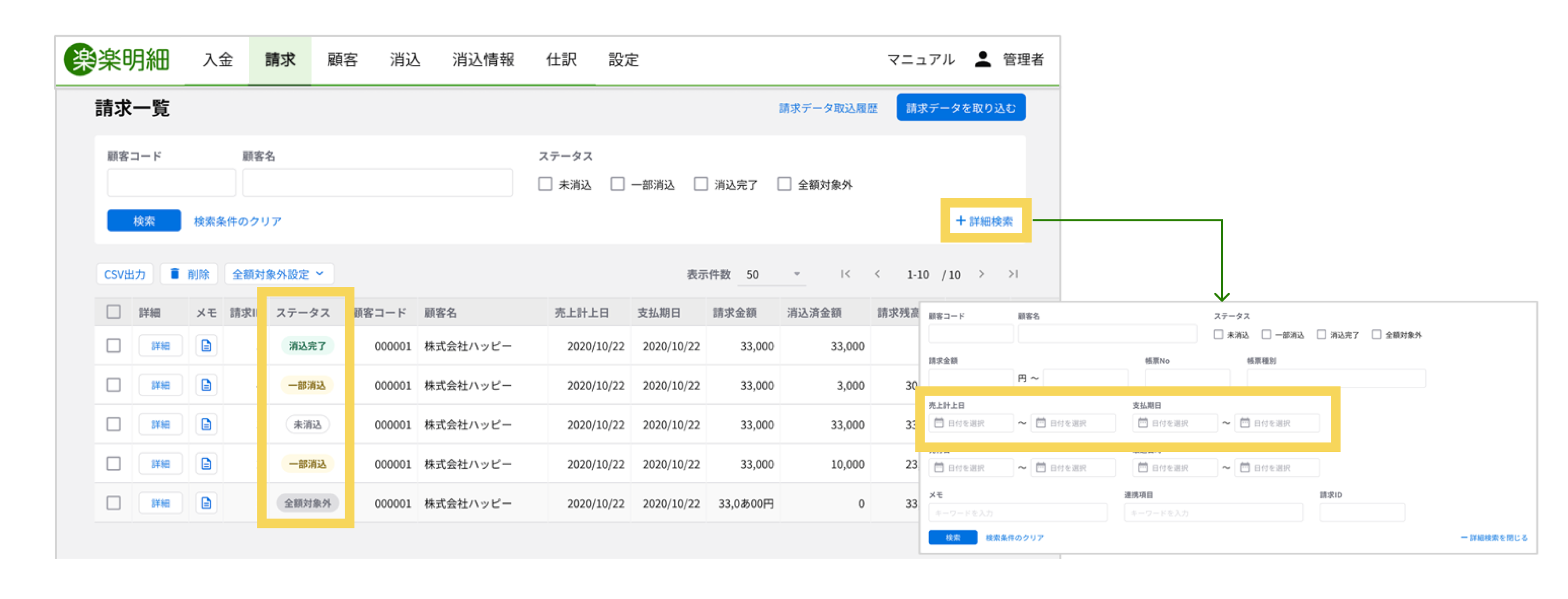This screenshot has width=1568, height=599.
Task: Open the 消込情報 navigation tab
Action: (483, 59)
